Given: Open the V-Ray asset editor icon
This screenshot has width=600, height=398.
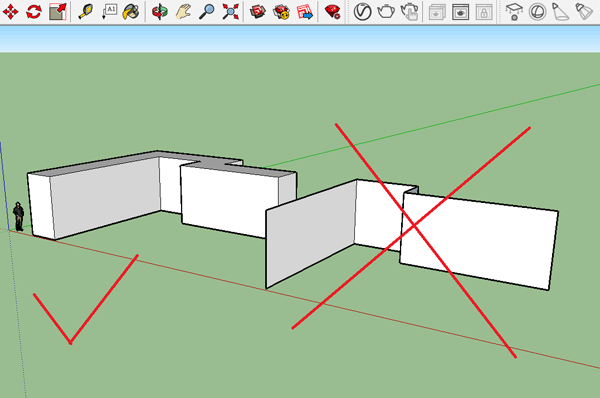Looking at the screenshot, I should [x=362, y=12].
